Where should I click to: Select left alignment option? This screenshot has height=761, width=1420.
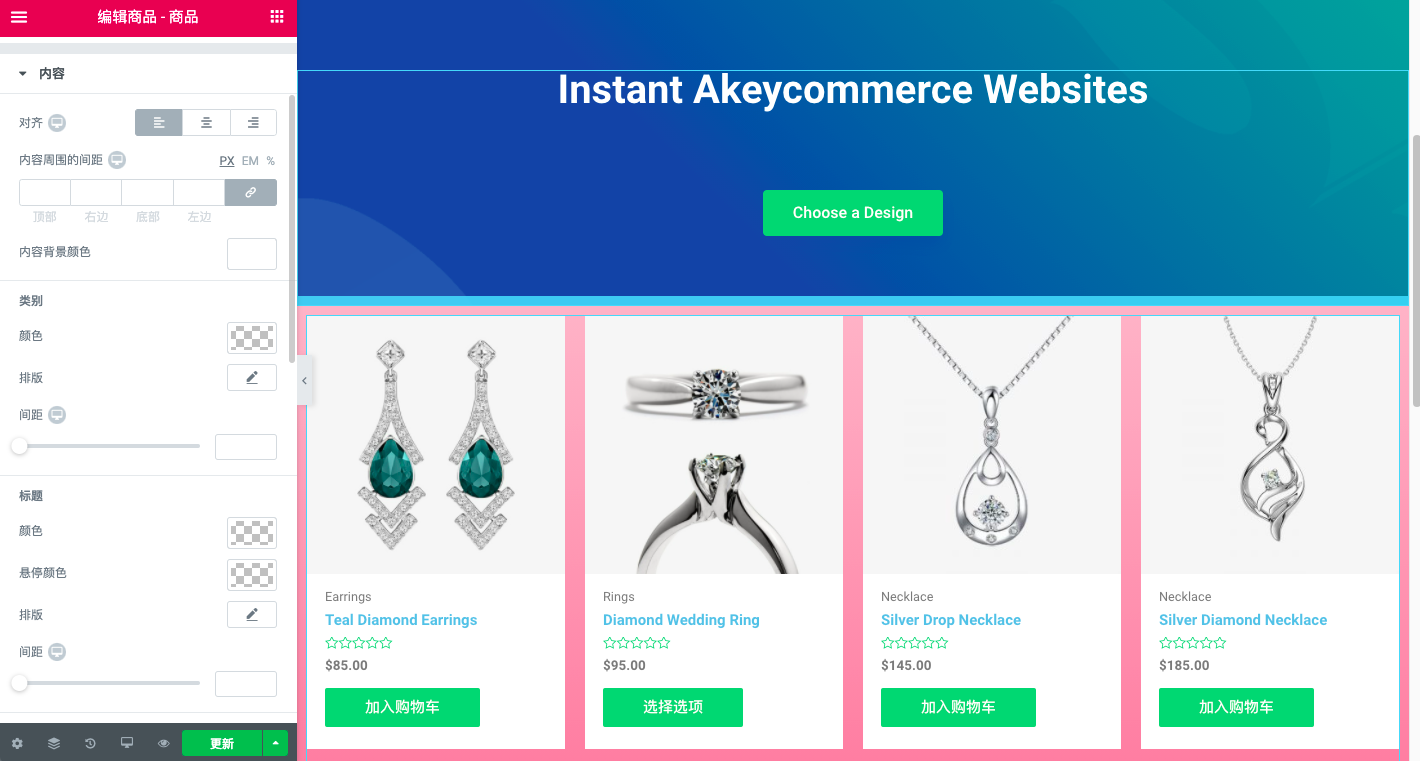pos(159,122)
